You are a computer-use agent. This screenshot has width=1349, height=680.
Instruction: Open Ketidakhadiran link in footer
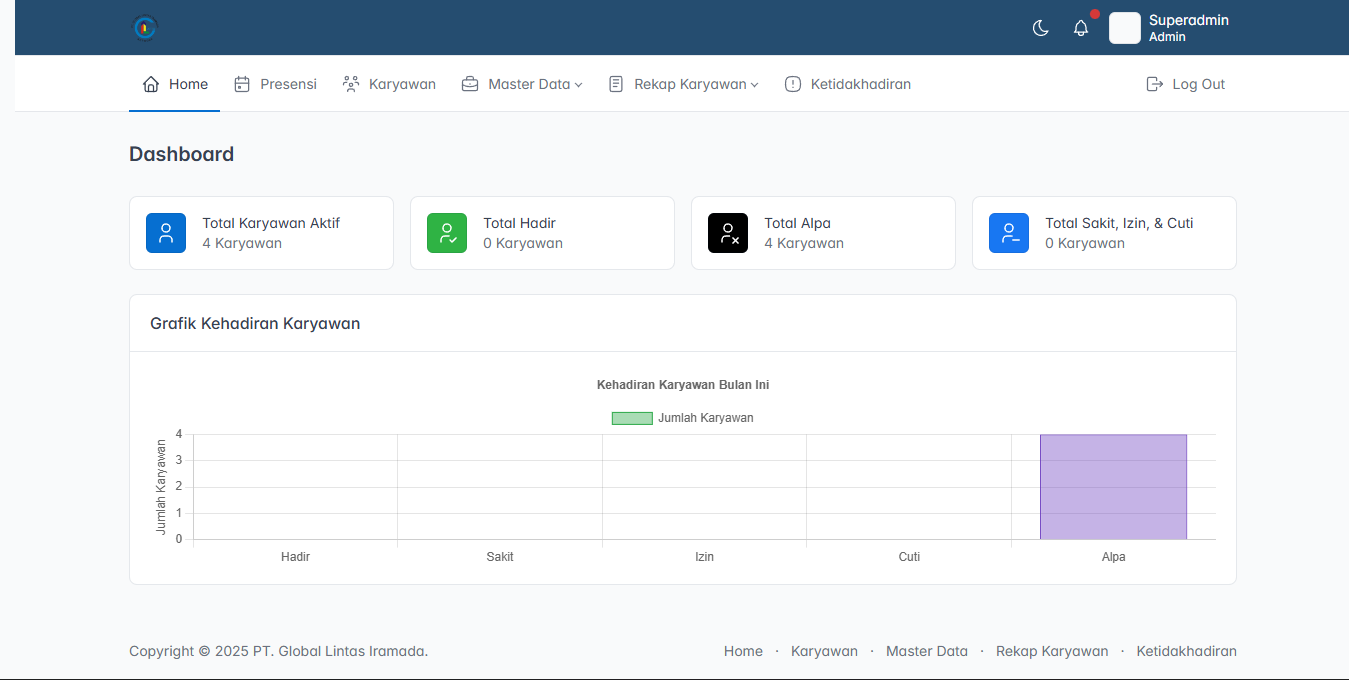(1186, 651)
